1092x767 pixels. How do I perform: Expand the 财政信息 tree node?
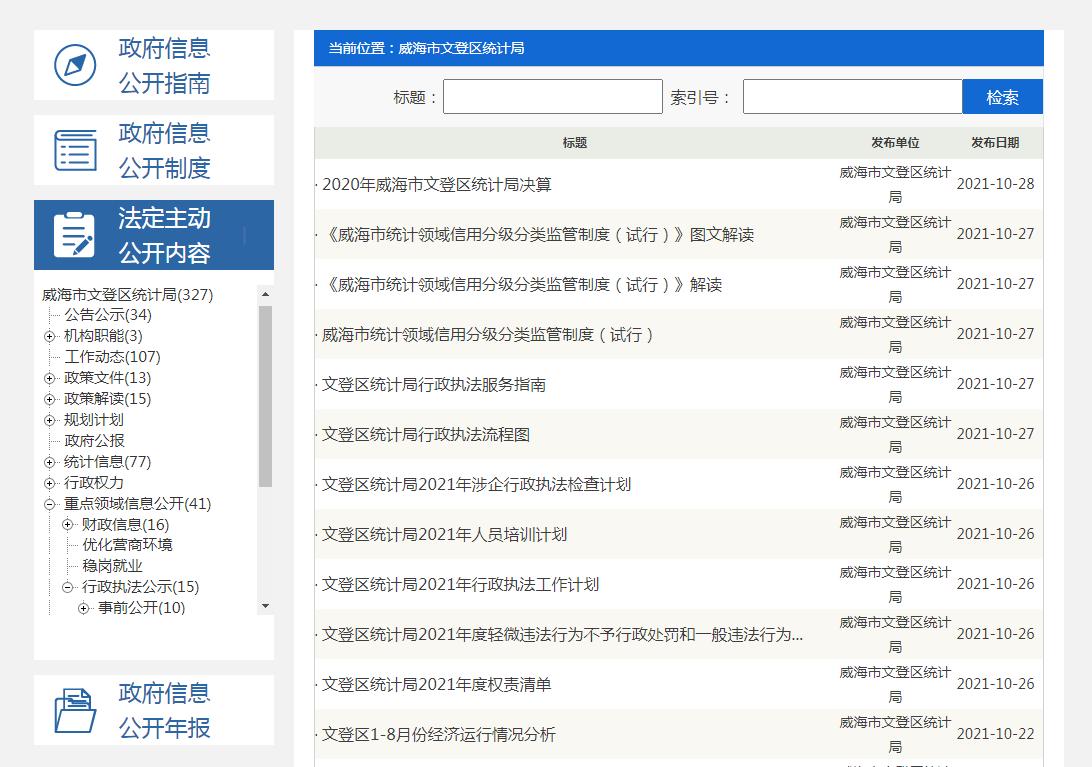[68, 525]
